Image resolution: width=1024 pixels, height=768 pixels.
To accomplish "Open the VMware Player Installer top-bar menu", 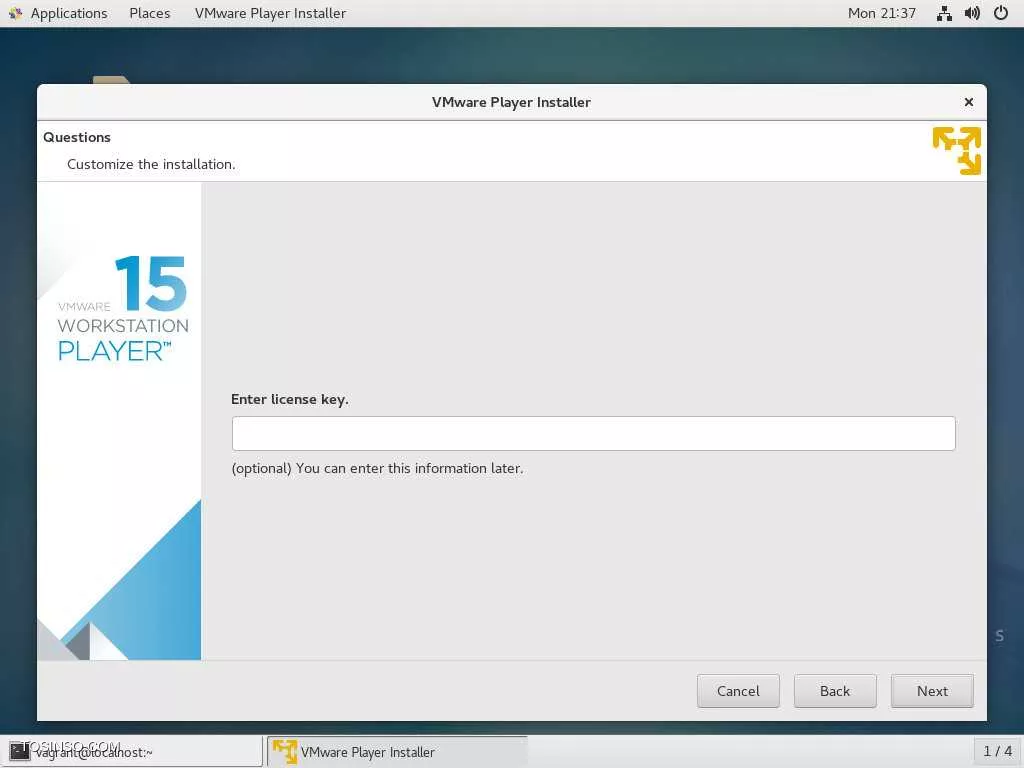I will [270, 13].
